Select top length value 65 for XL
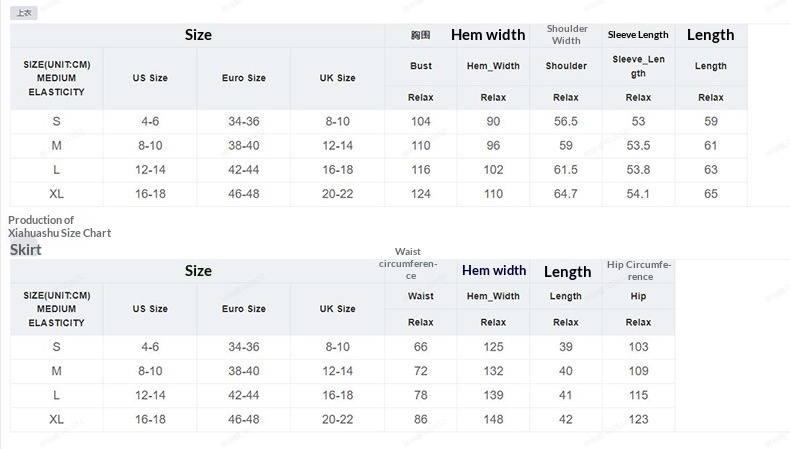The image size is (790, 449). (x=711, y=193)
